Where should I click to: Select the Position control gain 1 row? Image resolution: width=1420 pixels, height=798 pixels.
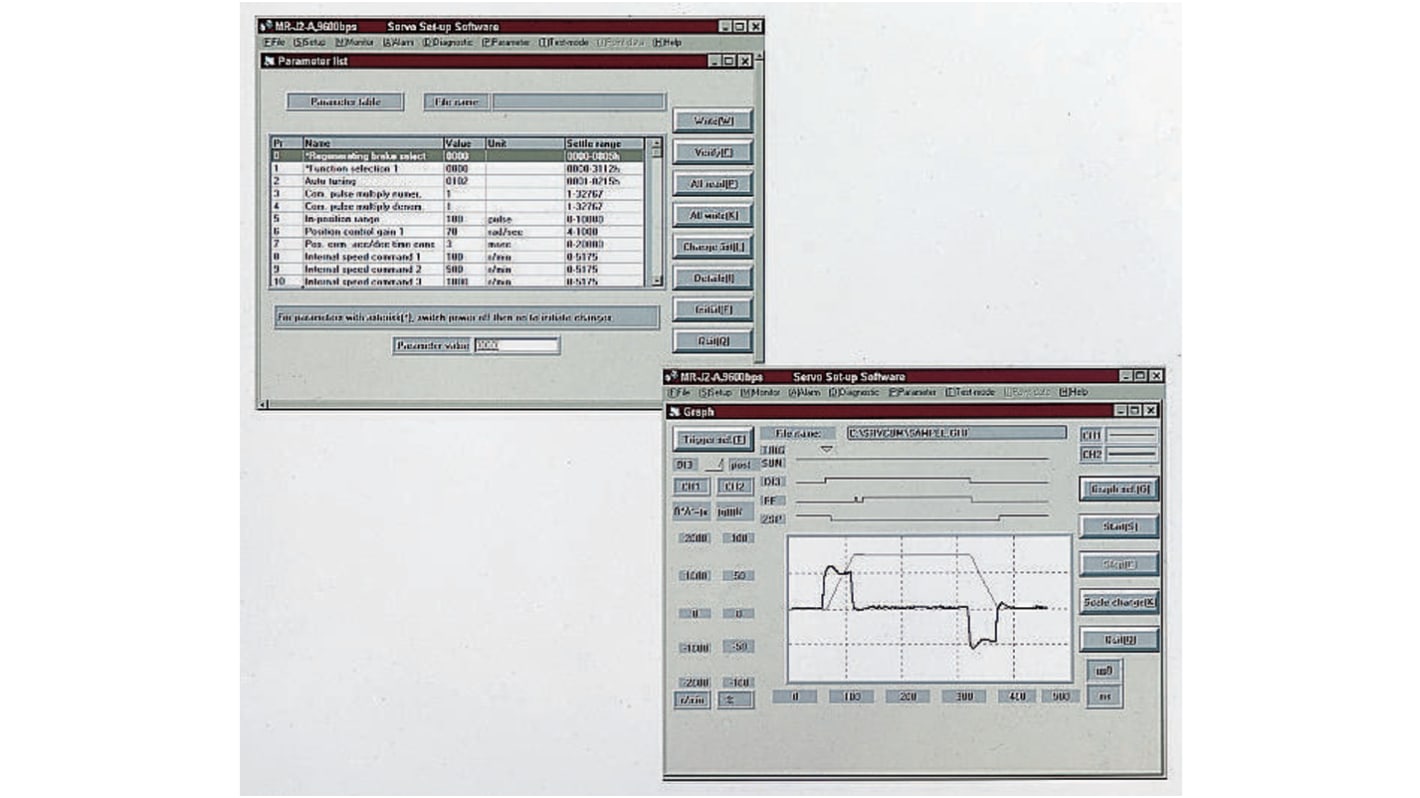(x=459, y=231)
